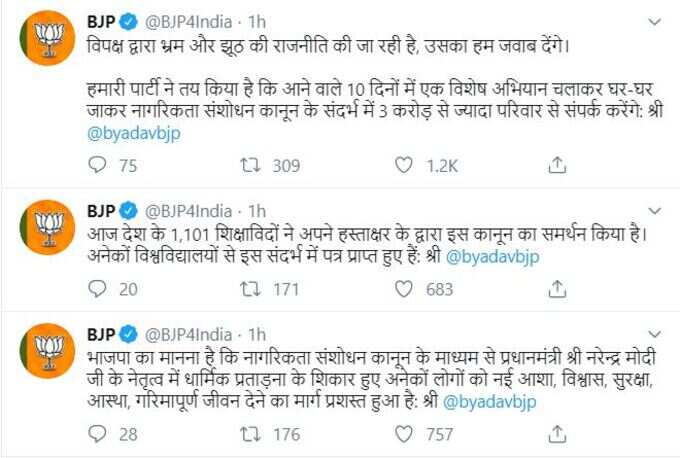Expand the second tweet's options chevron
This screenshot has height=458, width=680.
654,211
